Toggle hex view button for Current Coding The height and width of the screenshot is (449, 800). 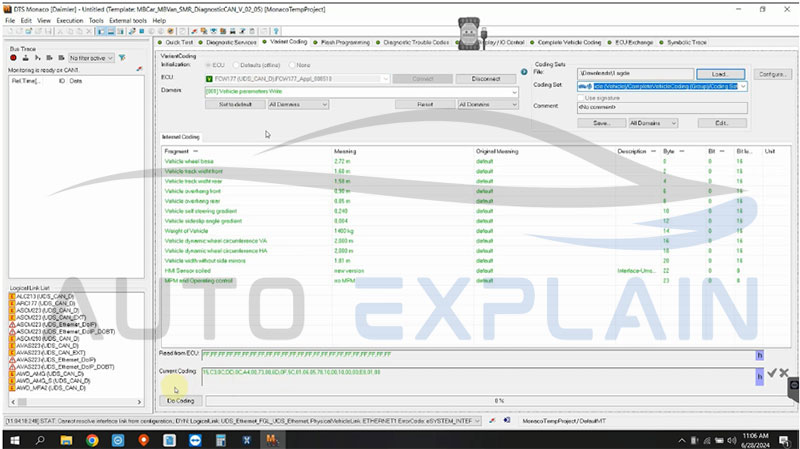click(760, 377)
